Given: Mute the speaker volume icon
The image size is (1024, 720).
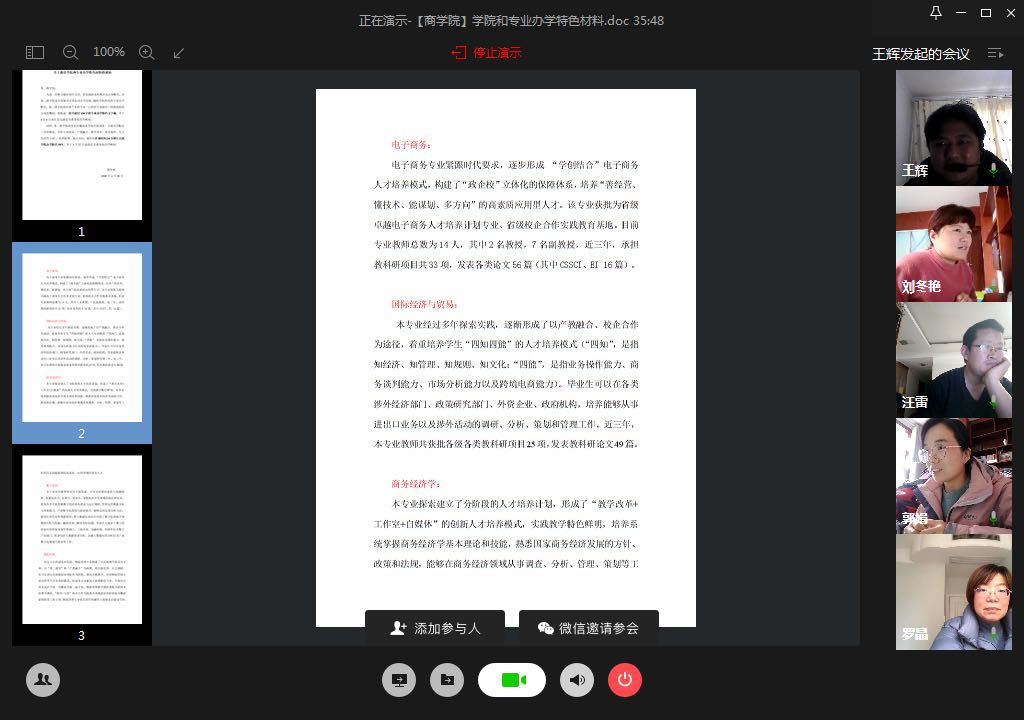Looking at the screenshot, I should tap(576, 680).
